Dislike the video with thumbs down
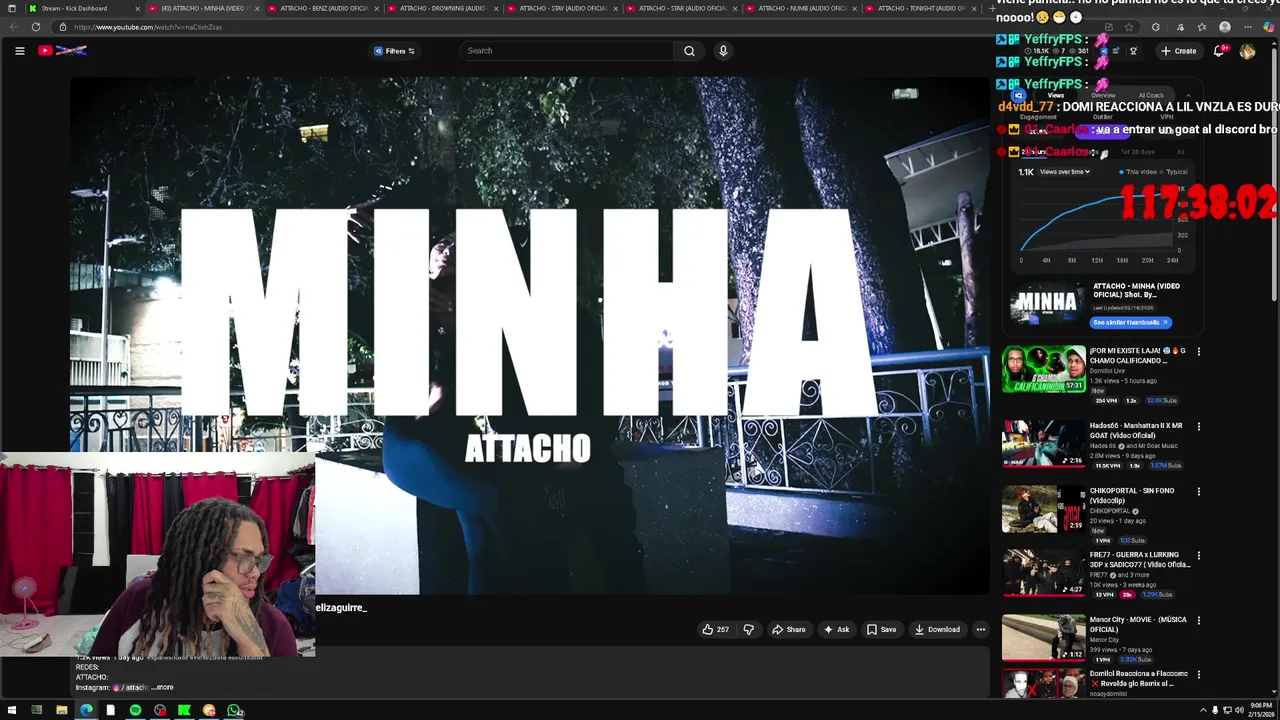Image resolution: width=1280 pixels, height=720 pixels. click(748, 630)
